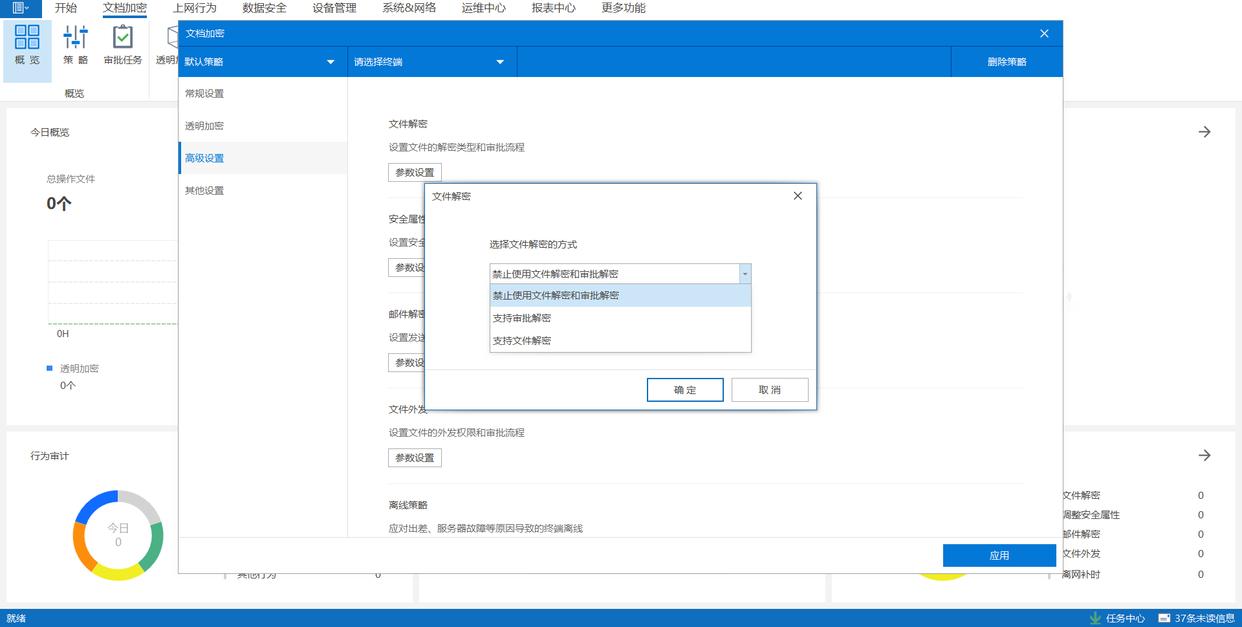Click arrow on lower right statistics card

pos(1205,455)
